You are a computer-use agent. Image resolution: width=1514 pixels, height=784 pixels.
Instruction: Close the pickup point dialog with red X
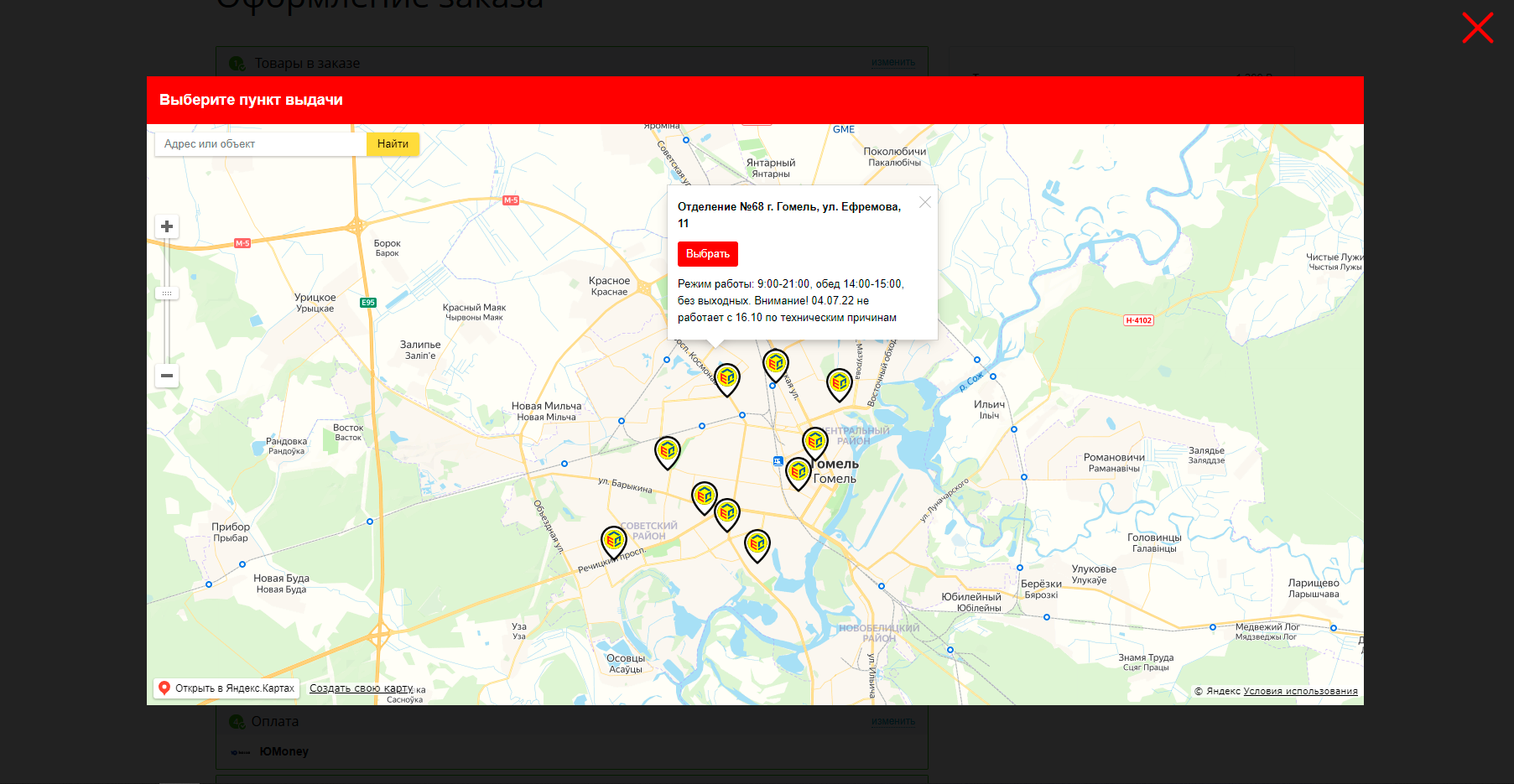(x=1477, y=28)
